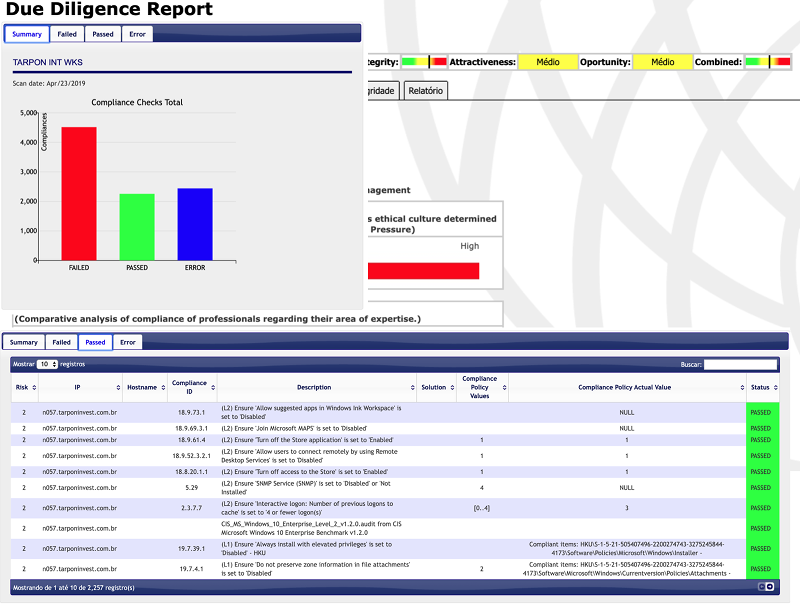Switch to the top Failed tab

[67, 34]
